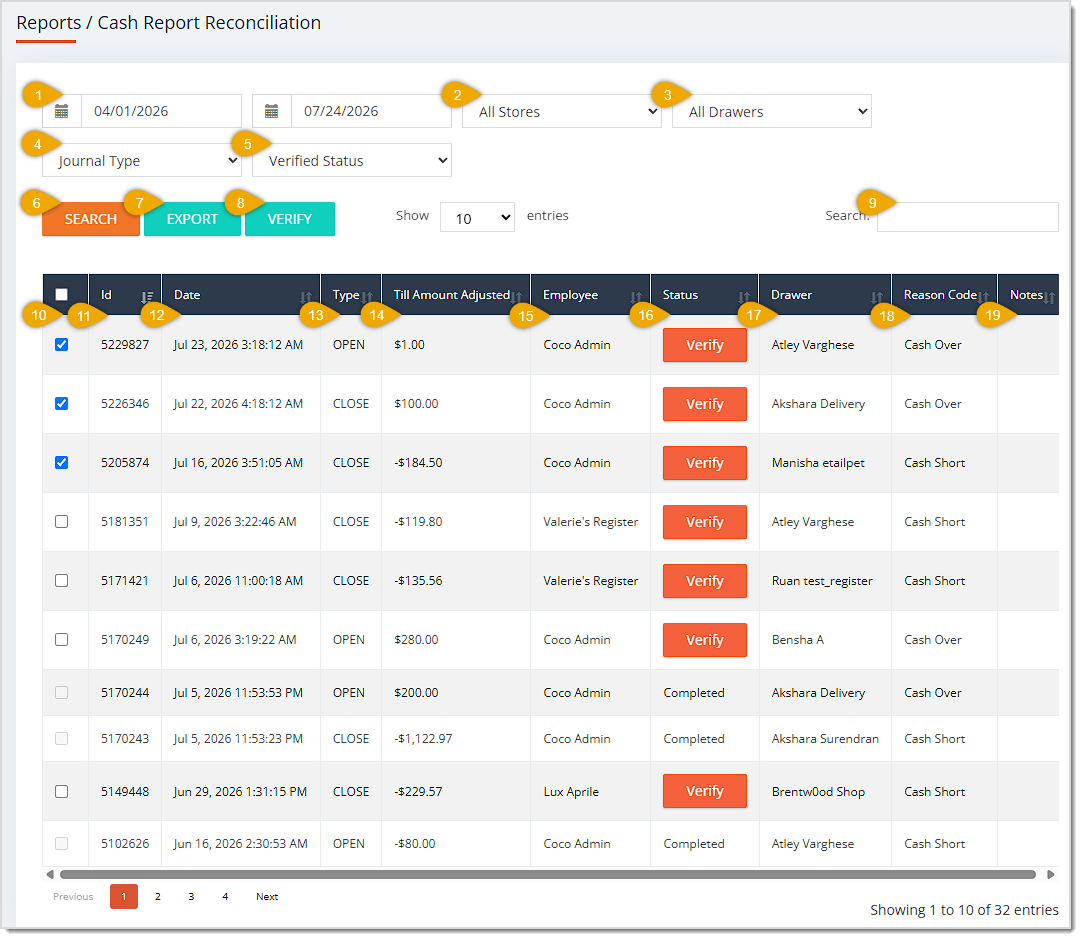Image resolution: width=1081 pixels, height=939 pixels.
Task: Sort by the Employee column arrow
Action: pos(636,297)
